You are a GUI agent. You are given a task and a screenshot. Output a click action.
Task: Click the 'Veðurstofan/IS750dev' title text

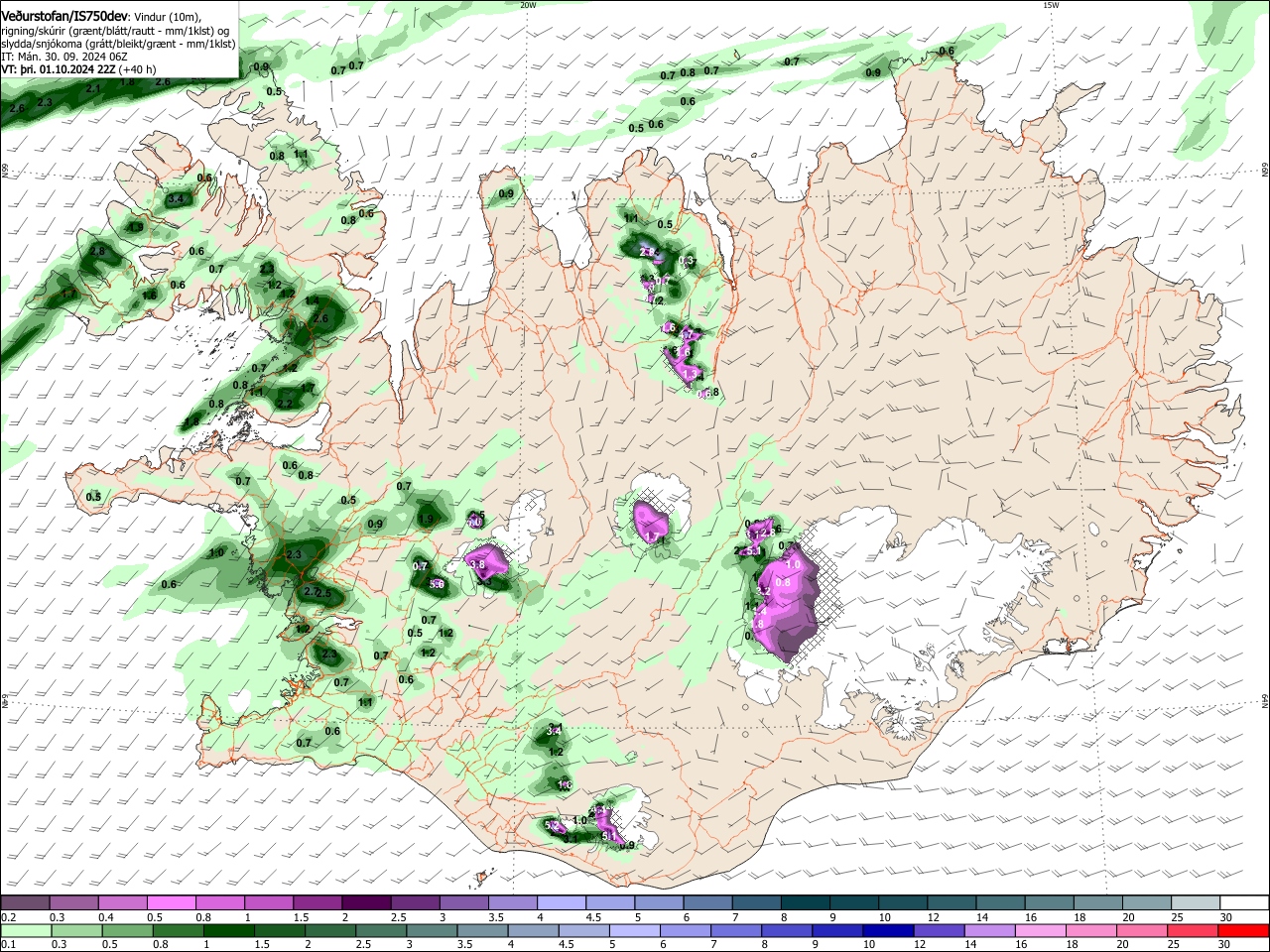64,17
